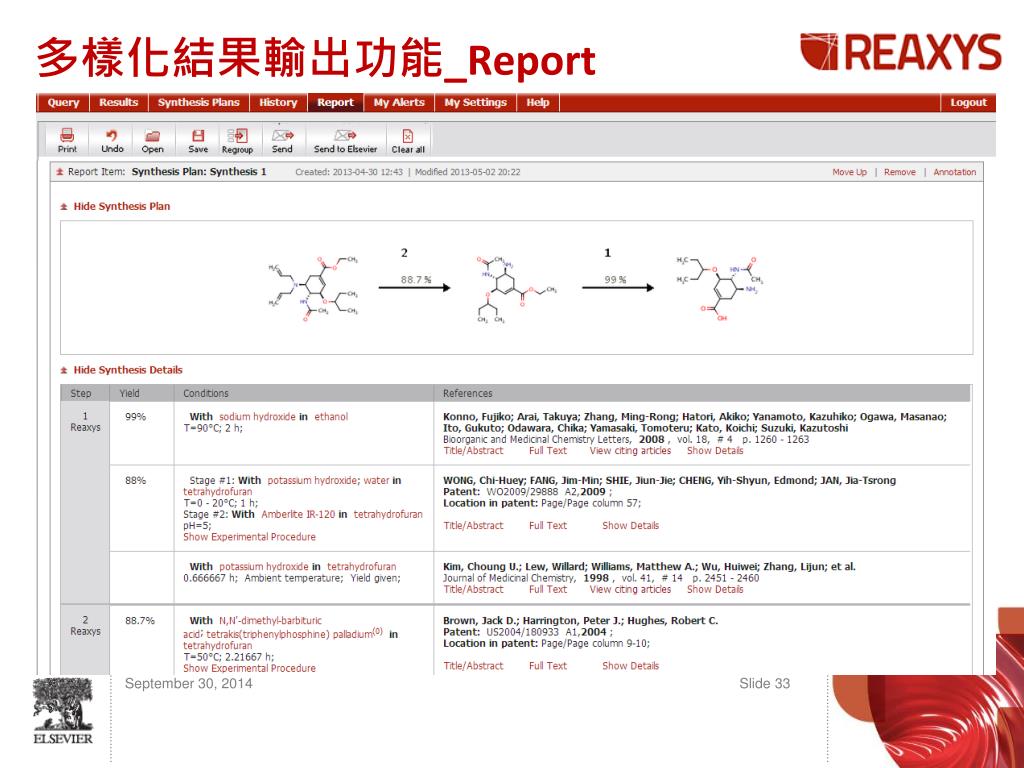Image resolution: width=1024 pixels, height=768 pixels.
Task: Open the My Settings tab
Action: 475,103
